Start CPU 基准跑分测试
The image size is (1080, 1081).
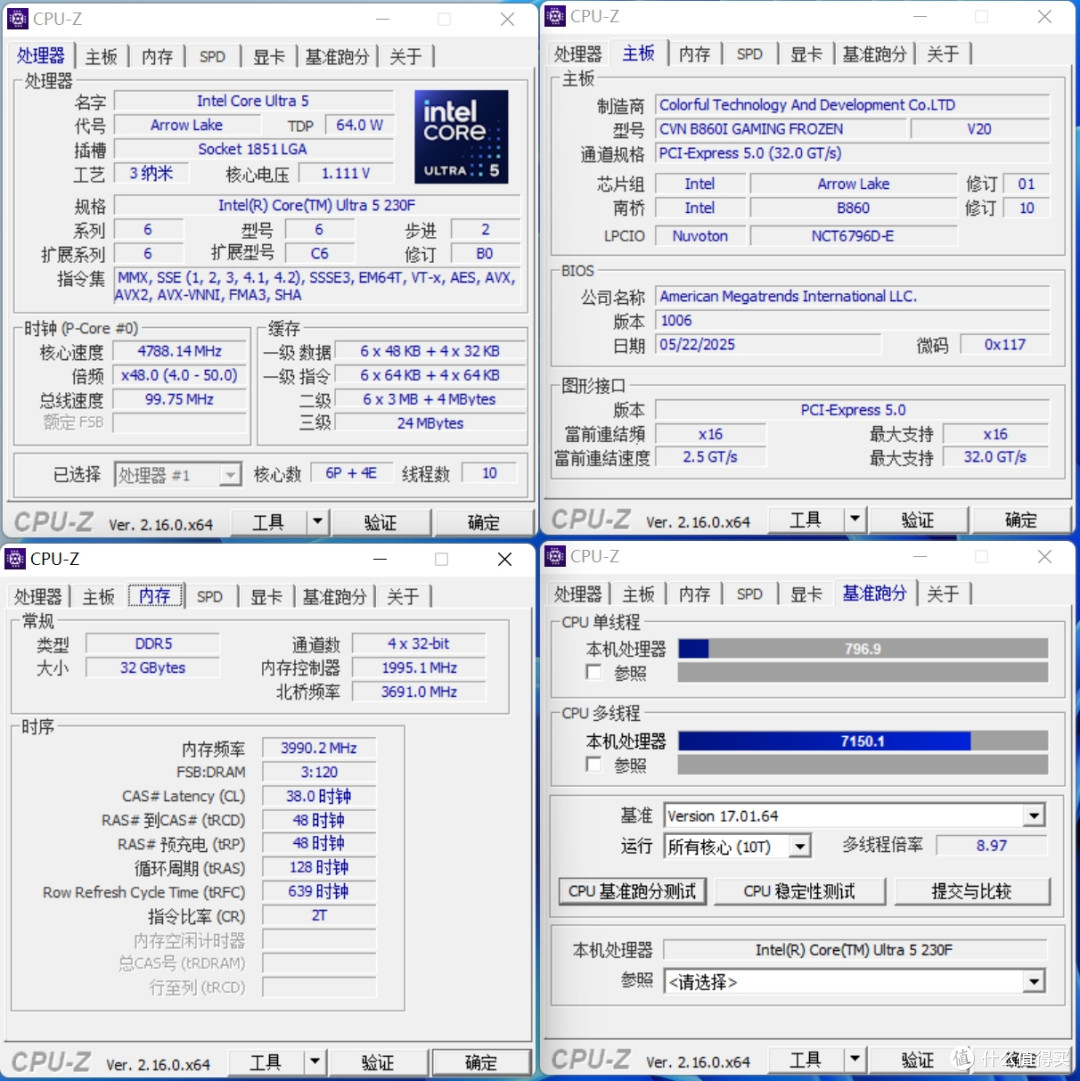[x=632, y=891]
